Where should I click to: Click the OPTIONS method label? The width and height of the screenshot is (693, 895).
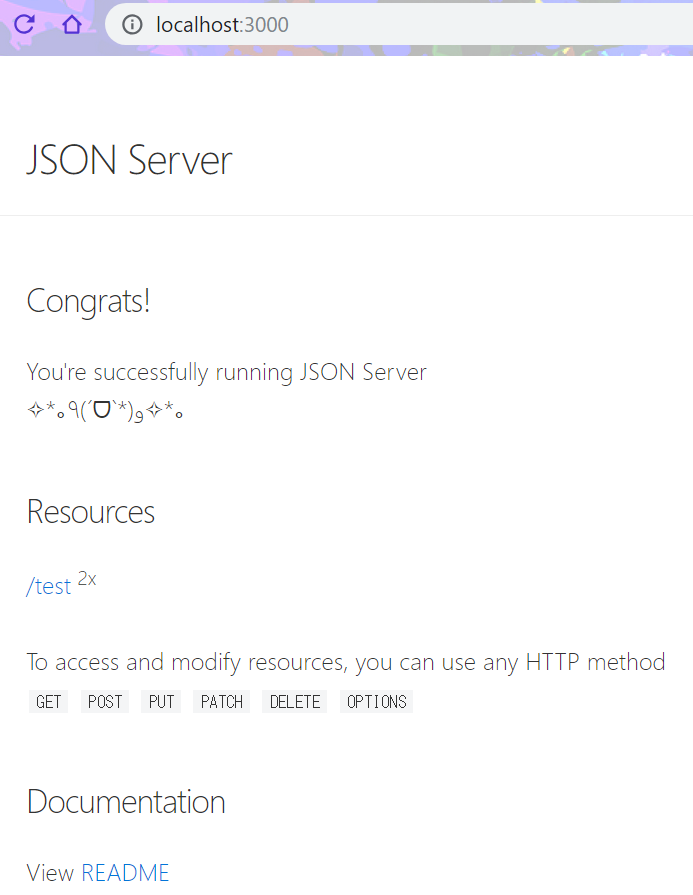tap(376, 702)
